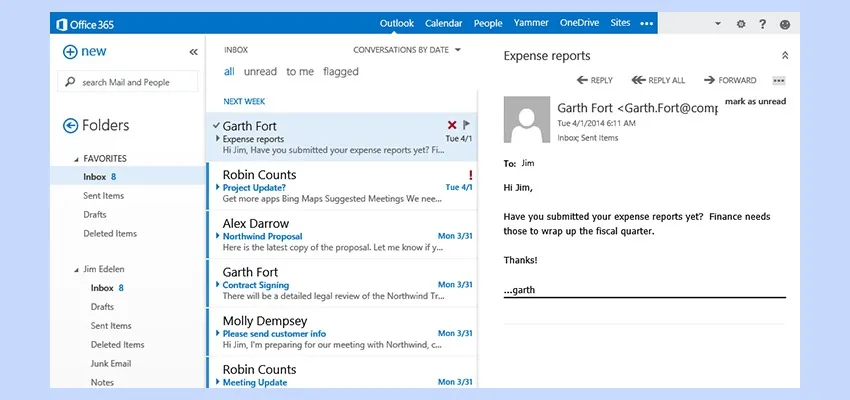Collapse the Jim Edelen mailbox tree
The width and height of the screenshot is (850, 400).
(76, 269)
